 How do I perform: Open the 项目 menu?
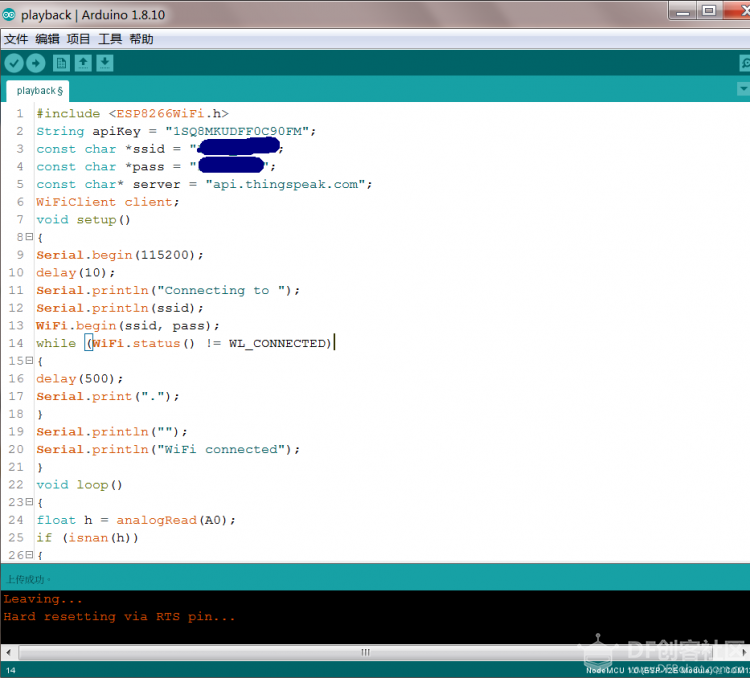[x=78, y=39]
